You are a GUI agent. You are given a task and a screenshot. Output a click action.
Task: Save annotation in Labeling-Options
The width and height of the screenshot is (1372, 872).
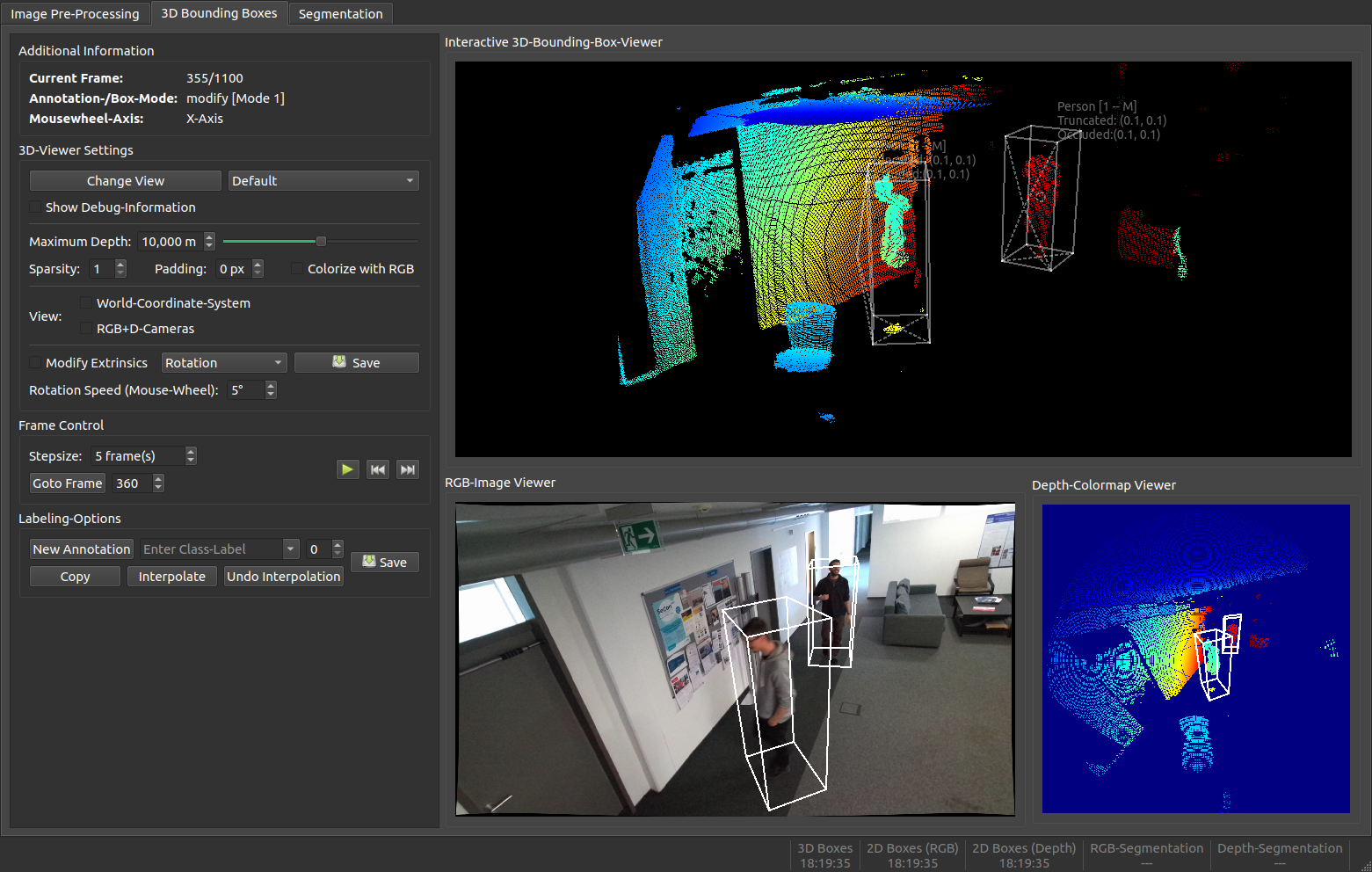coord(385,563)
